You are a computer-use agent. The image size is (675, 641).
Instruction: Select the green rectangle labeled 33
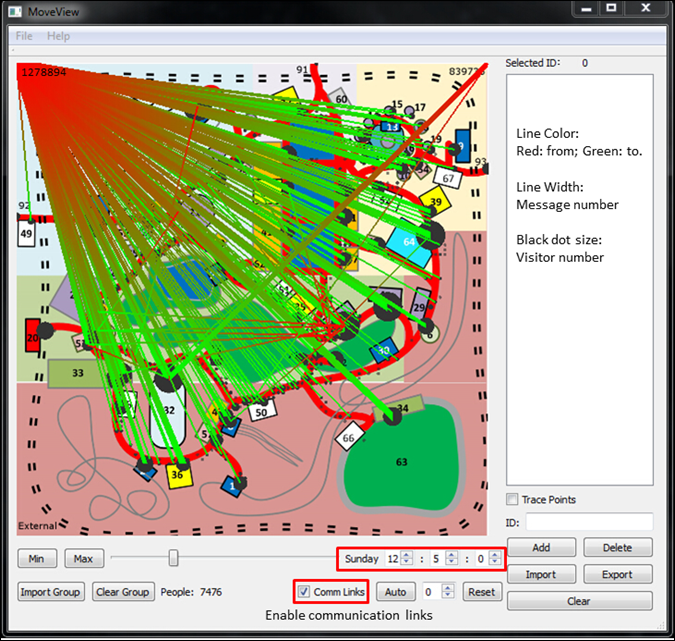79,373
